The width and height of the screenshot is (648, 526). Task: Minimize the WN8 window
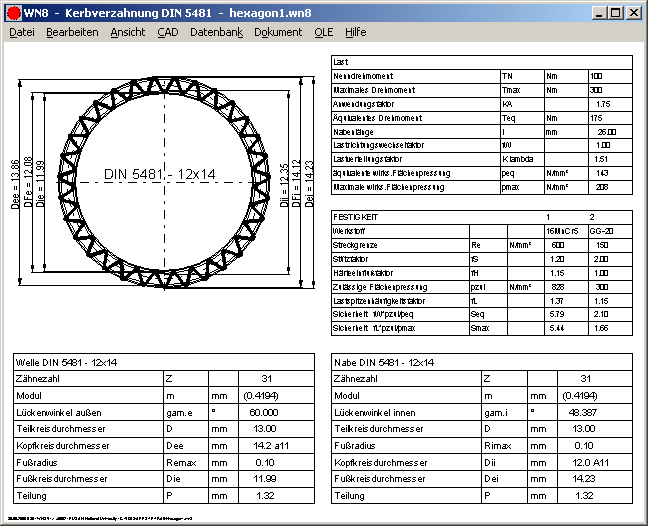pos(598,12)
